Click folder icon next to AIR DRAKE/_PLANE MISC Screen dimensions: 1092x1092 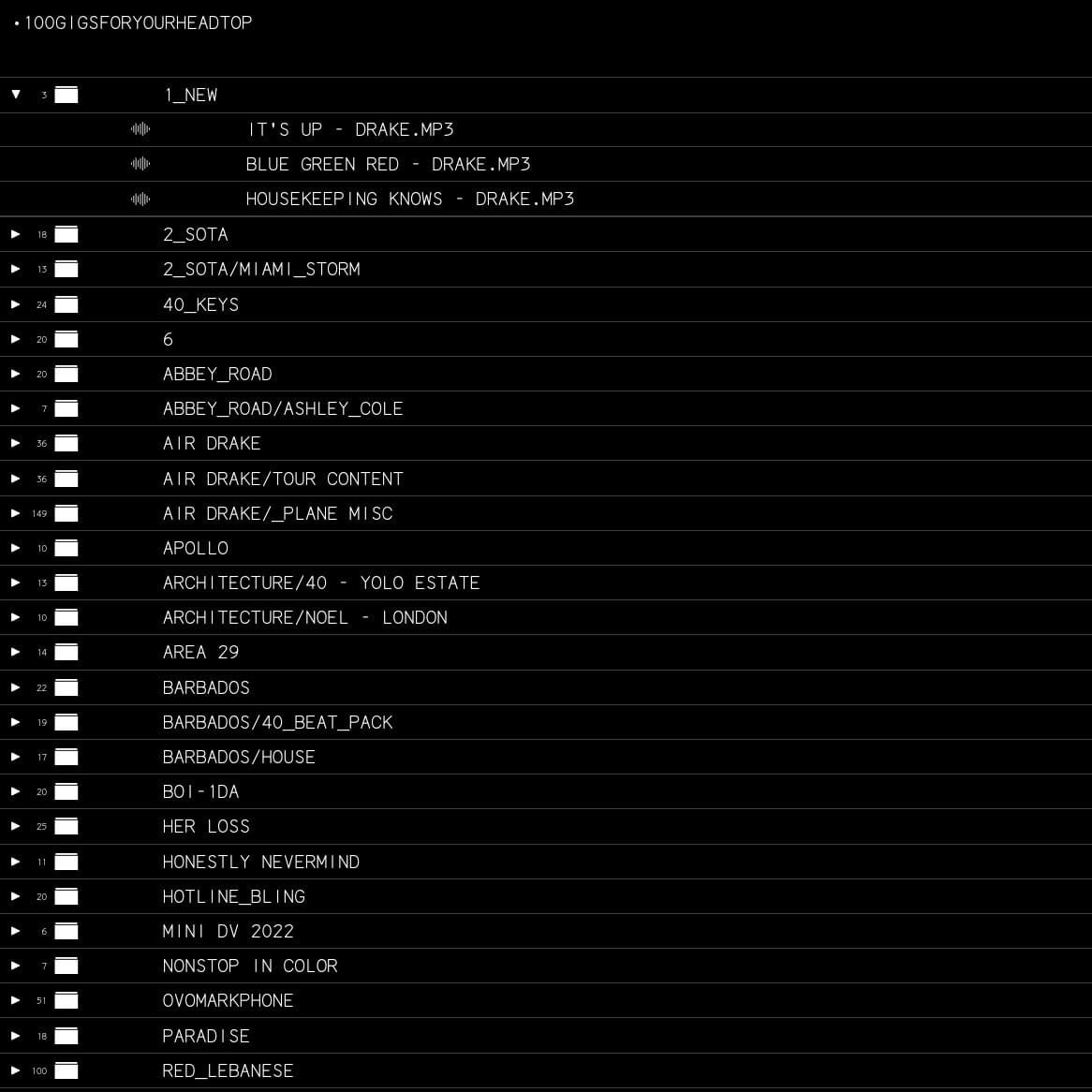coord(66,513)
